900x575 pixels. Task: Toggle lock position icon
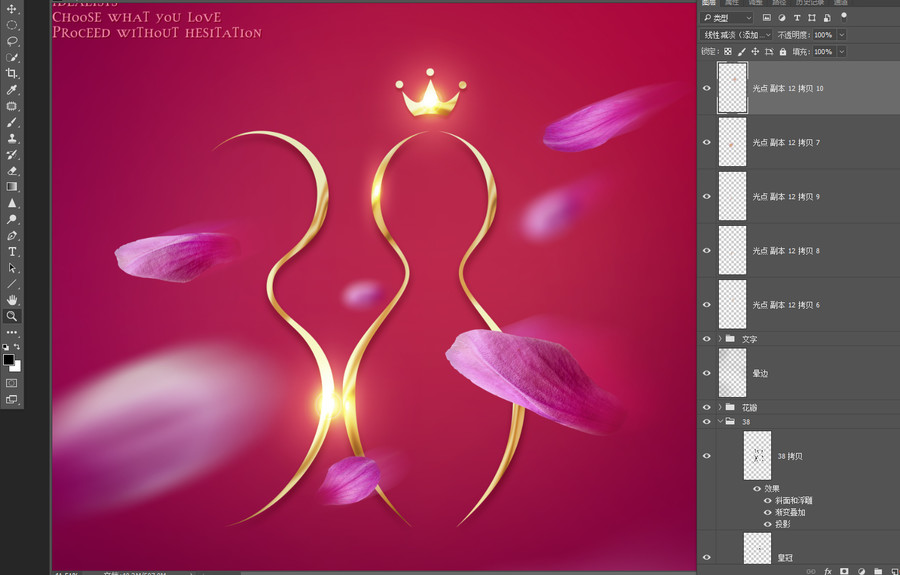click(x=755, y=52)
